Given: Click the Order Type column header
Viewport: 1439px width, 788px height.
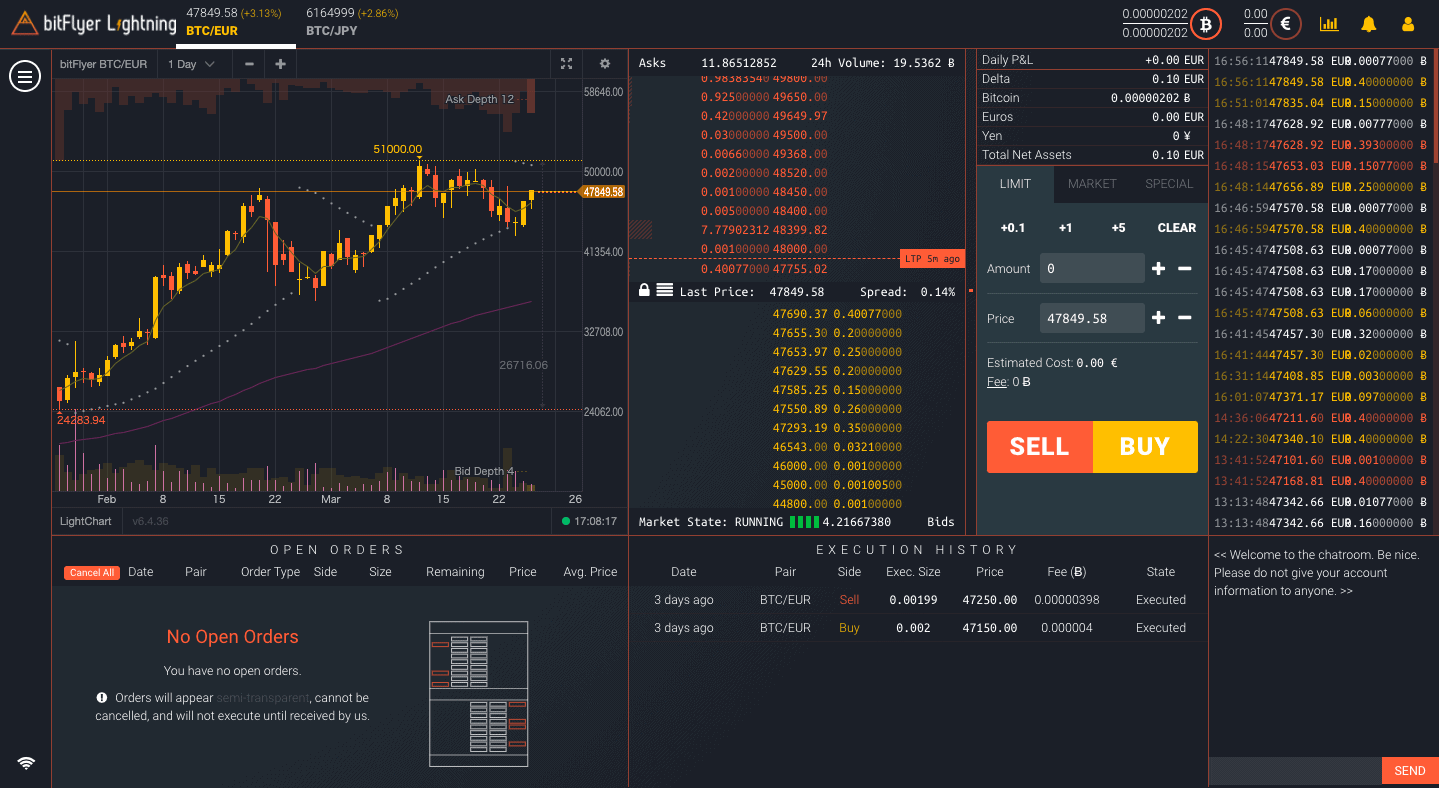Looking at the screenshot, I should click(270, 572).
